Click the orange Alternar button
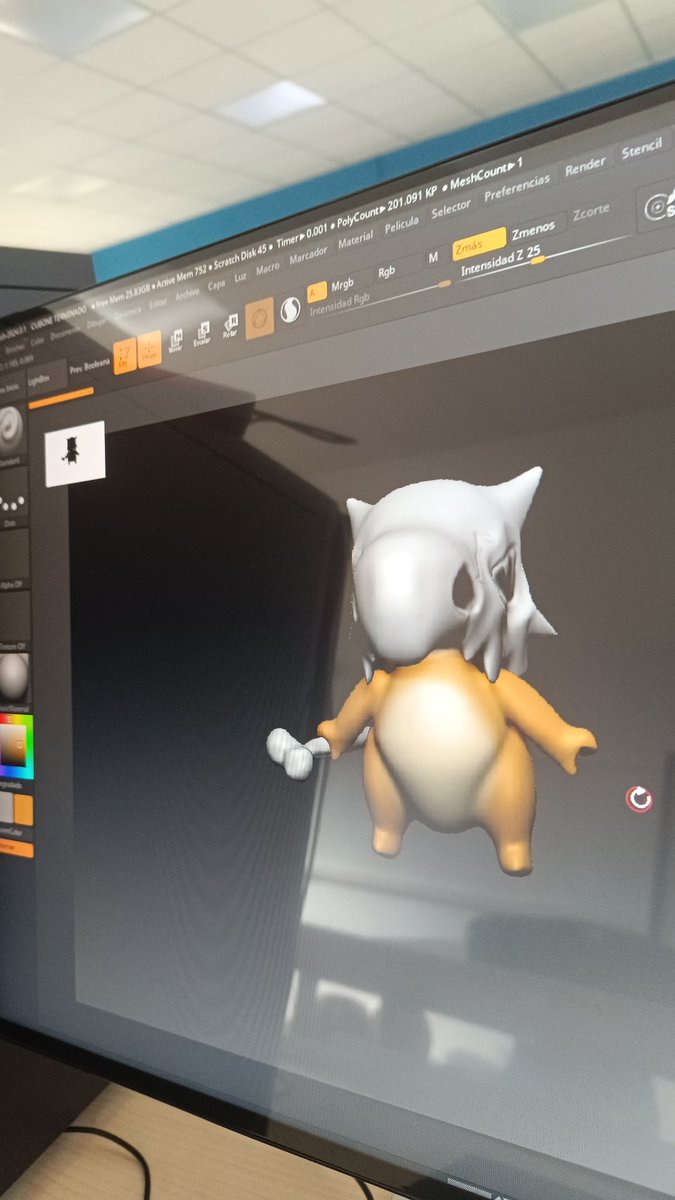Viewport: 675px width, 1200px height. point(16,850)
